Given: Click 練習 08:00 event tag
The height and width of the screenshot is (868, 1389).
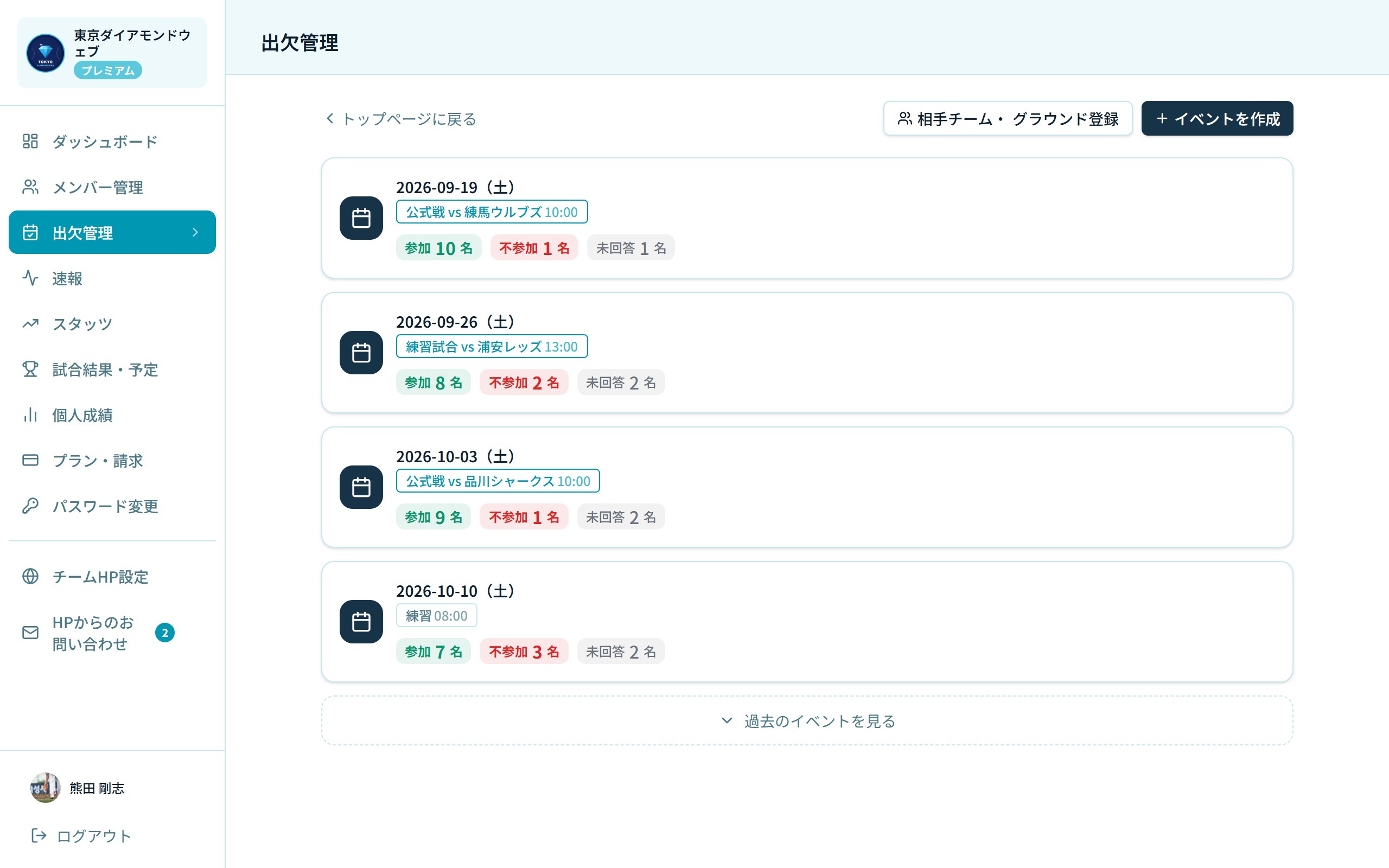Looking at the screenshot, I should [436, 615].
